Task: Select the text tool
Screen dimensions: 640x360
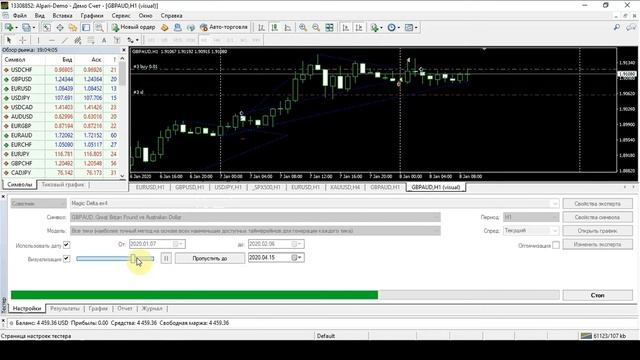Action: click(104, 40)
